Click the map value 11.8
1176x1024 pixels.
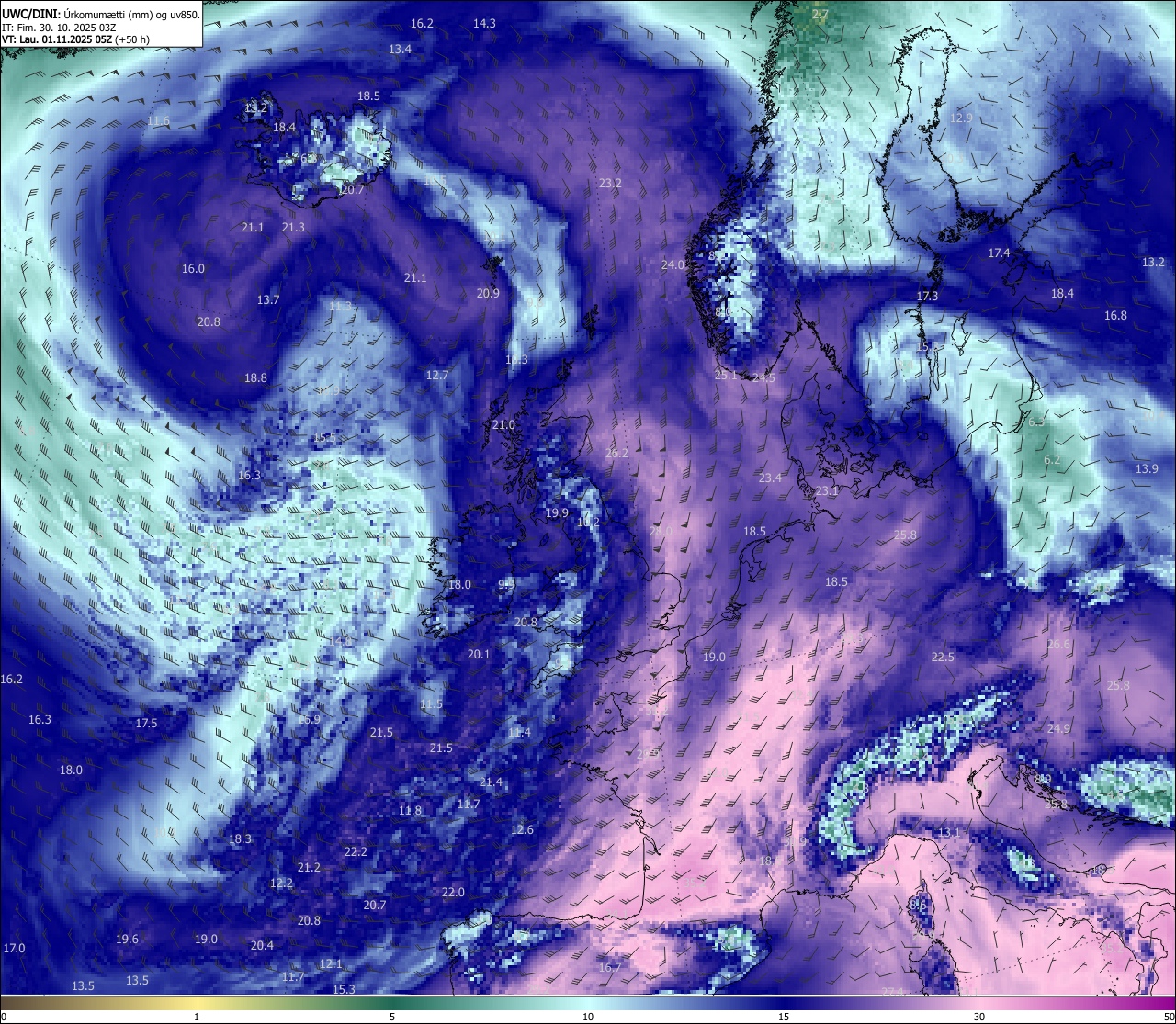(411, 810)
